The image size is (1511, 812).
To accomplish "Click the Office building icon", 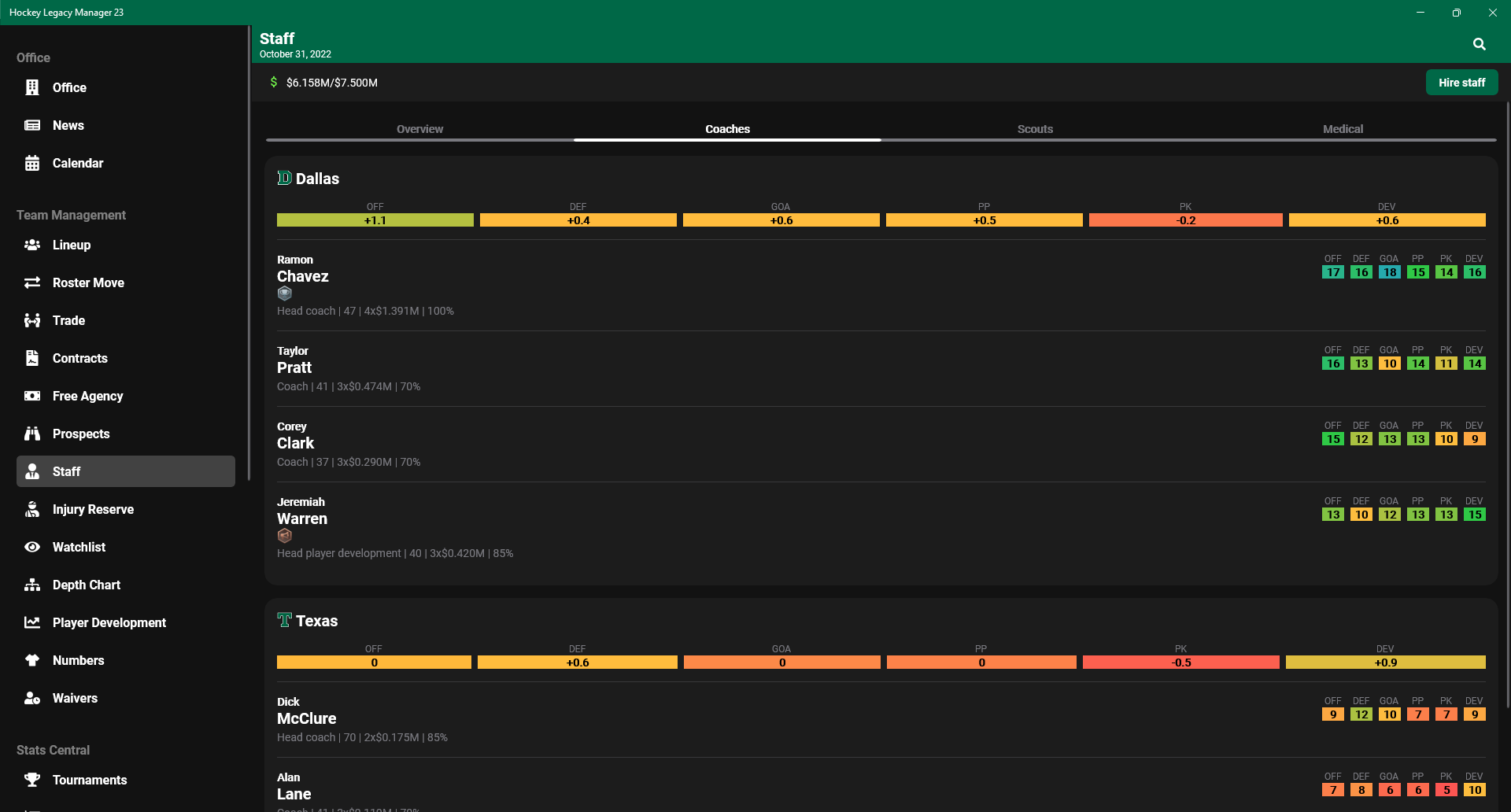I will click(x=32, y=87).
